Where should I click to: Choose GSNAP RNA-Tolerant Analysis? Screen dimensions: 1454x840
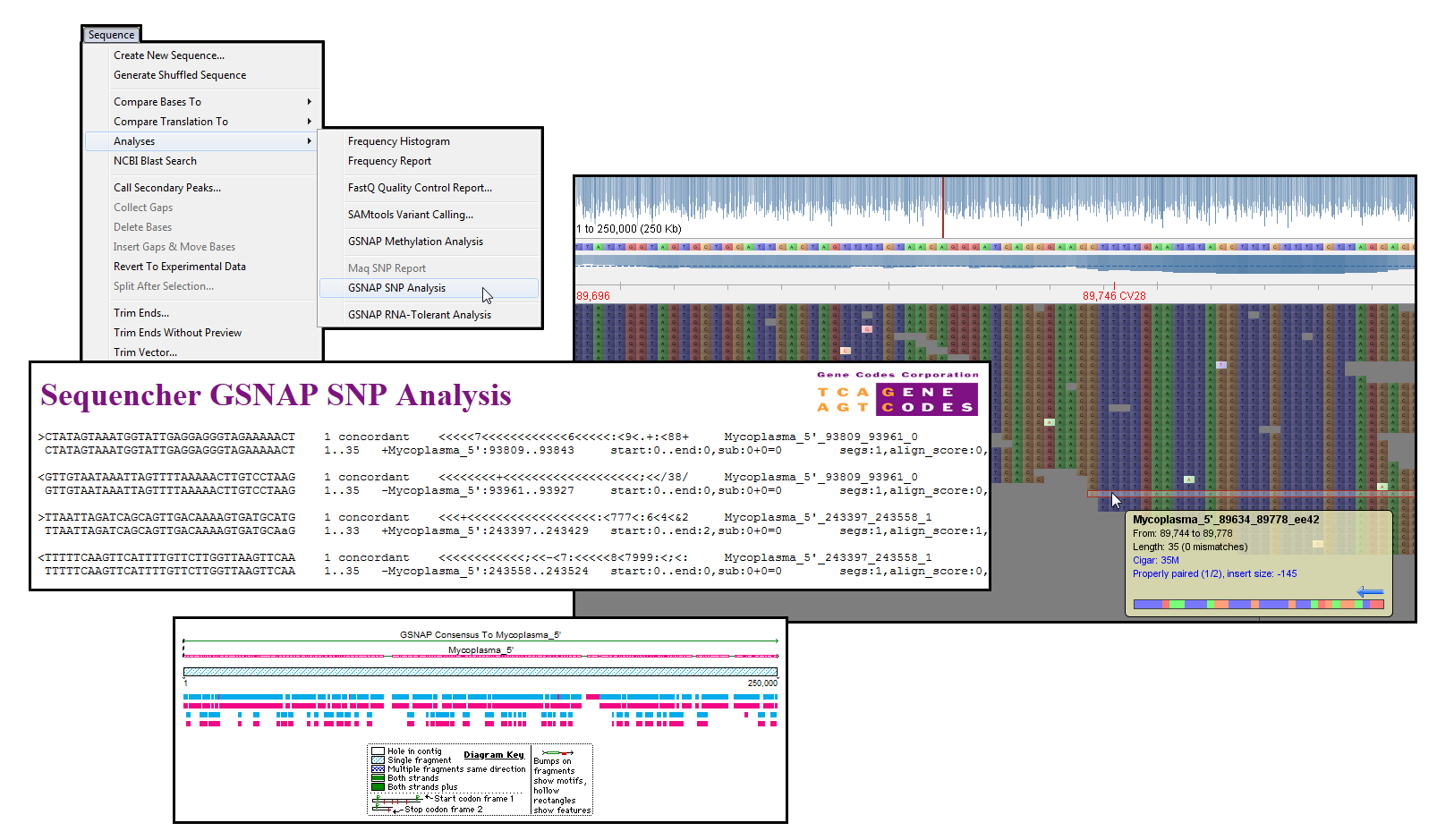tap(419, 315)
